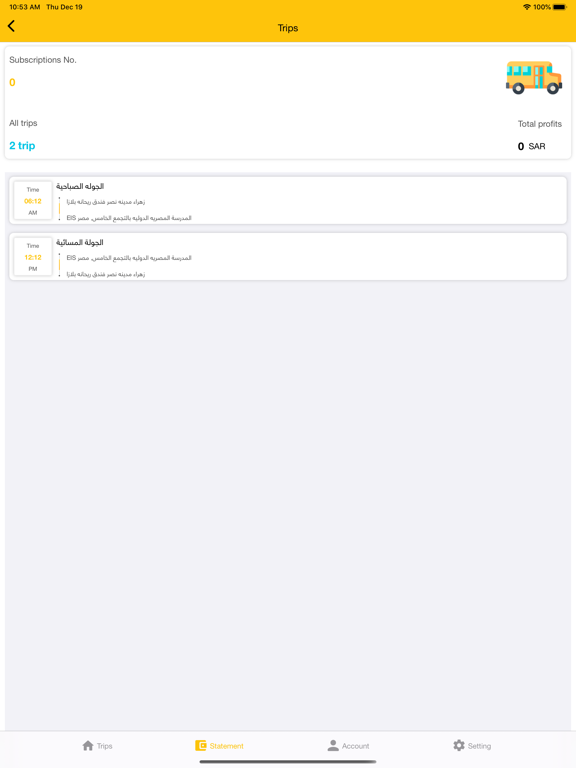Open the evening trip titled الجولة المسائية
This screenshot has height=768, width=576.
coord(288,257)
